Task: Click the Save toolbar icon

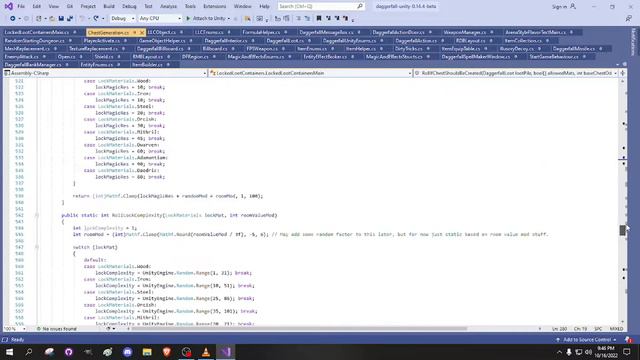Action: pos(61,18)
